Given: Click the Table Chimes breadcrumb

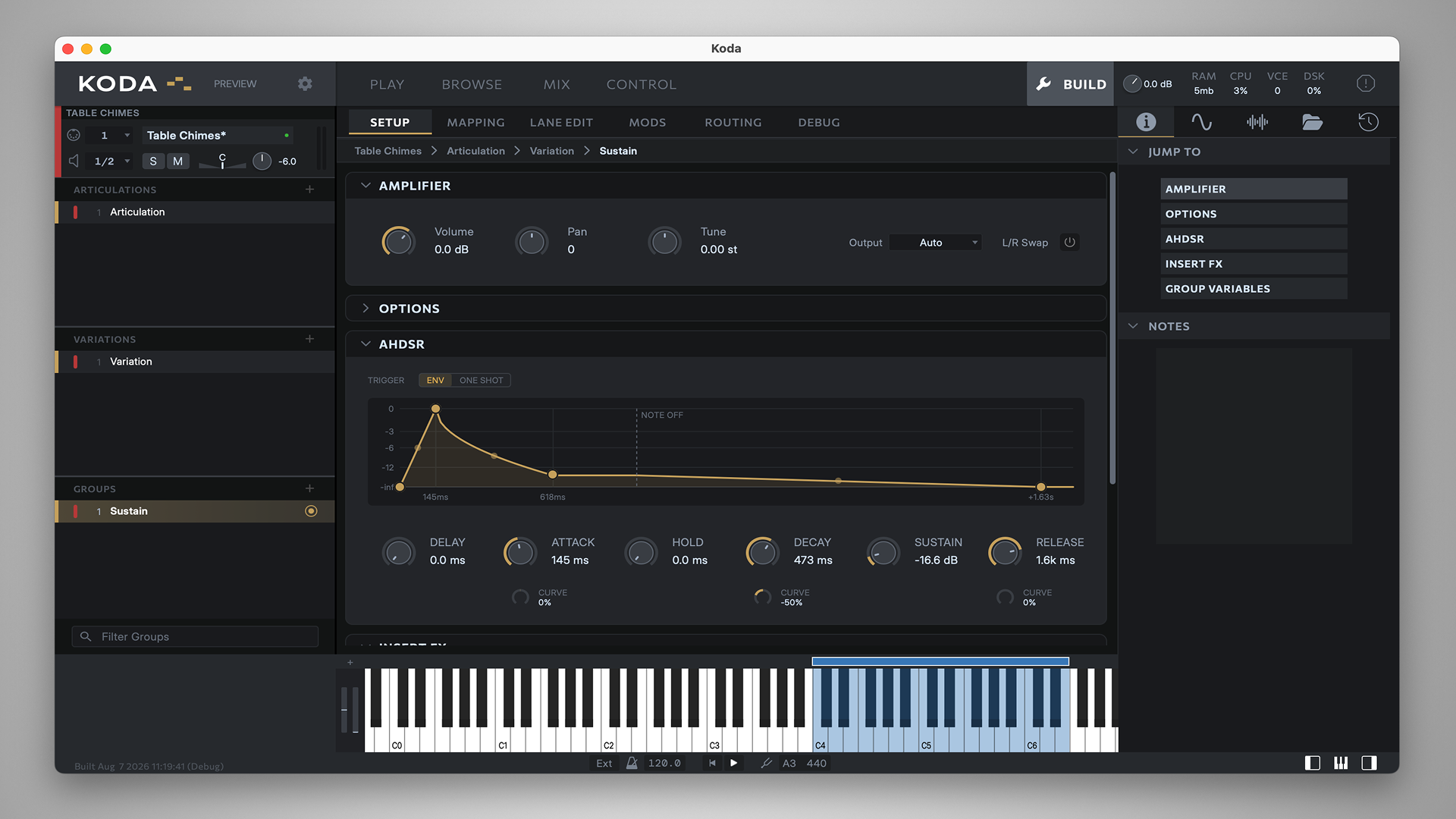Looking at the screenshot, I should pos(388,151).
